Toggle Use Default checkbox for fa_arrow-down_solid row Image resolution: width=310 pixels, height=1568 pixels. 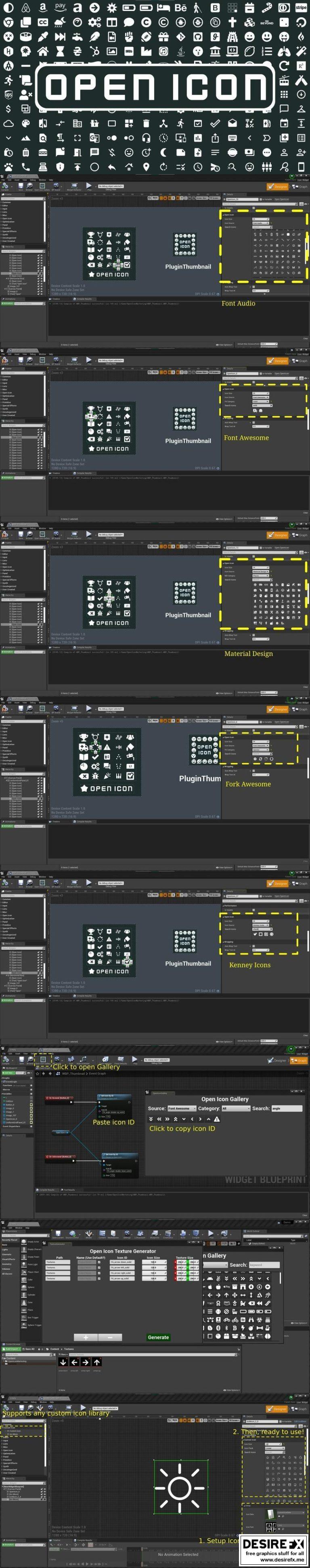click(99, 1262)
